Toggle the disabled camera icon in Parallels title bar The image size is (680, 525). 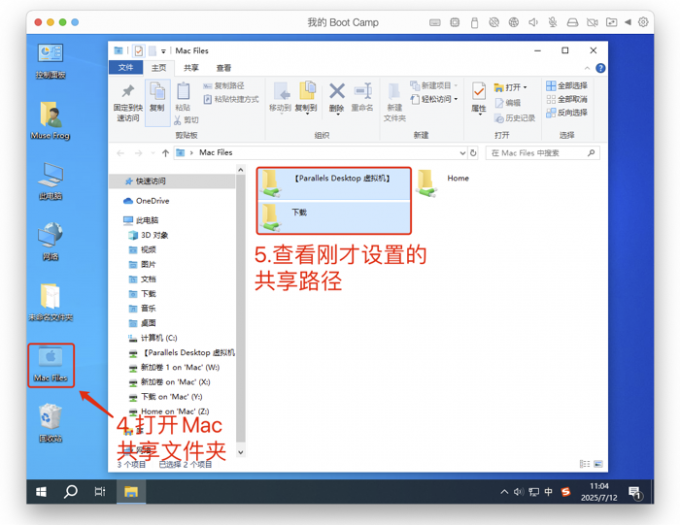592,23
